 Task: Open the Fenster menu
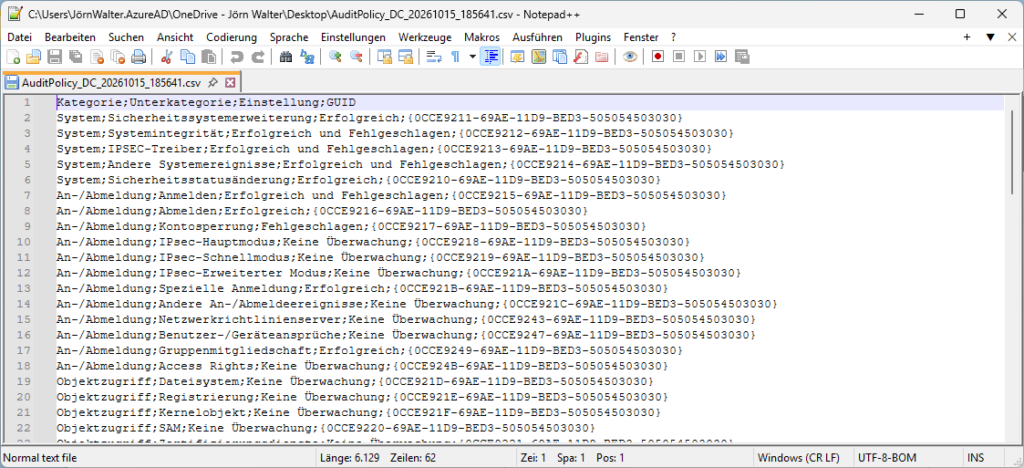click(x=641, y=37)
